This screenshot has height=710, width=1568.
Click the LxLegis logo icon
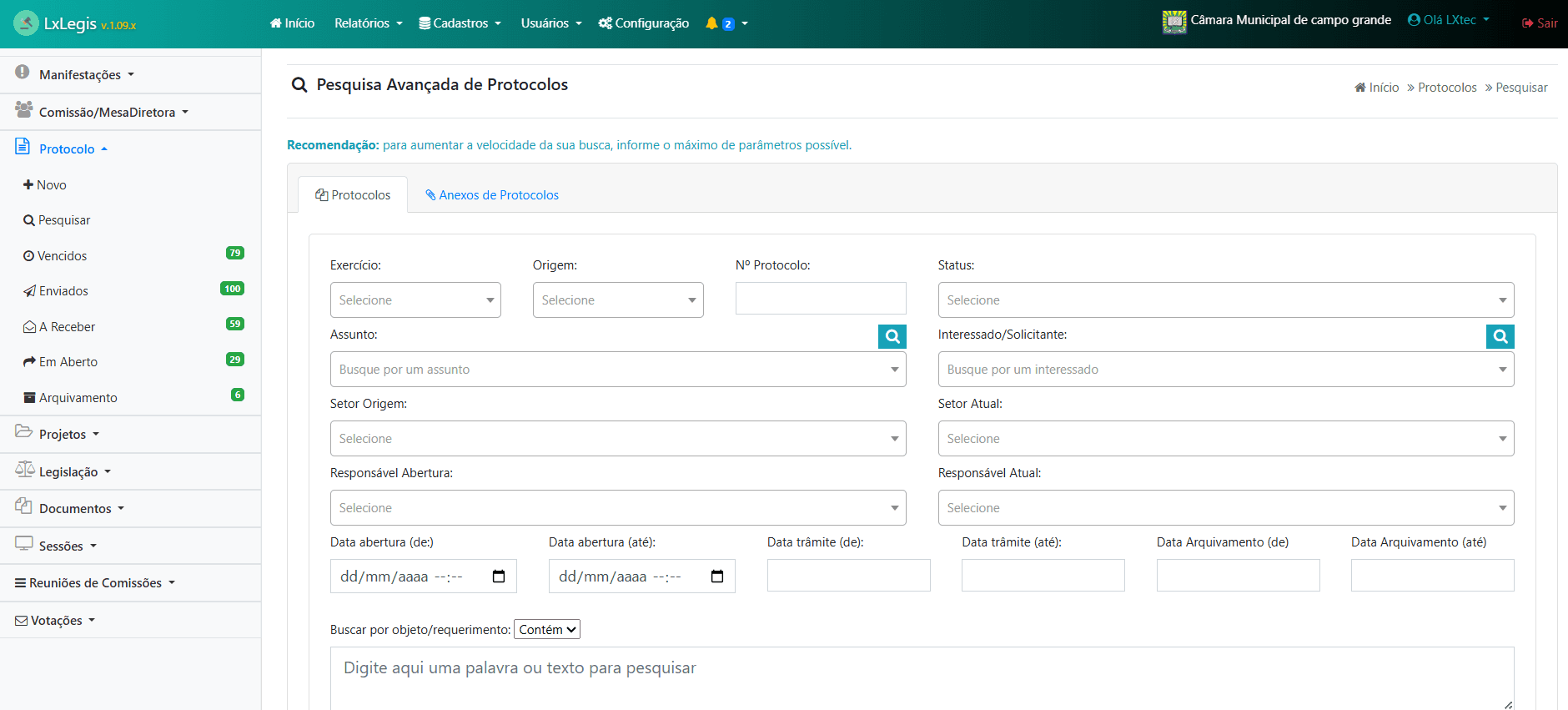pos(26,23)
